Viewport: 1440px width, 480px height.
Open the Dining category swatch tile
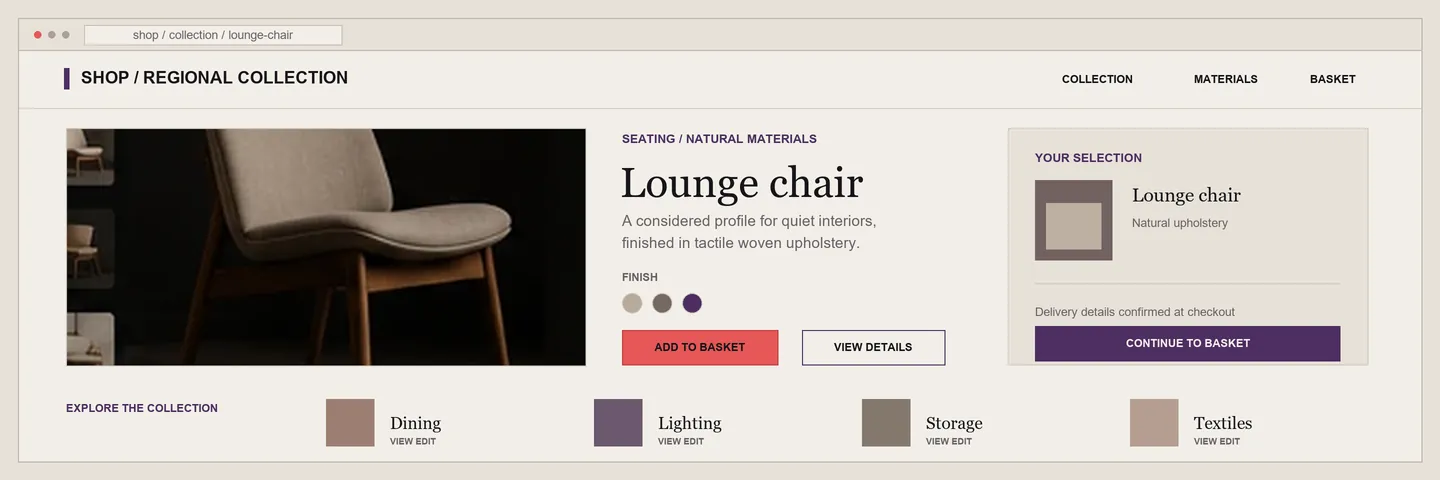[350, 423]
